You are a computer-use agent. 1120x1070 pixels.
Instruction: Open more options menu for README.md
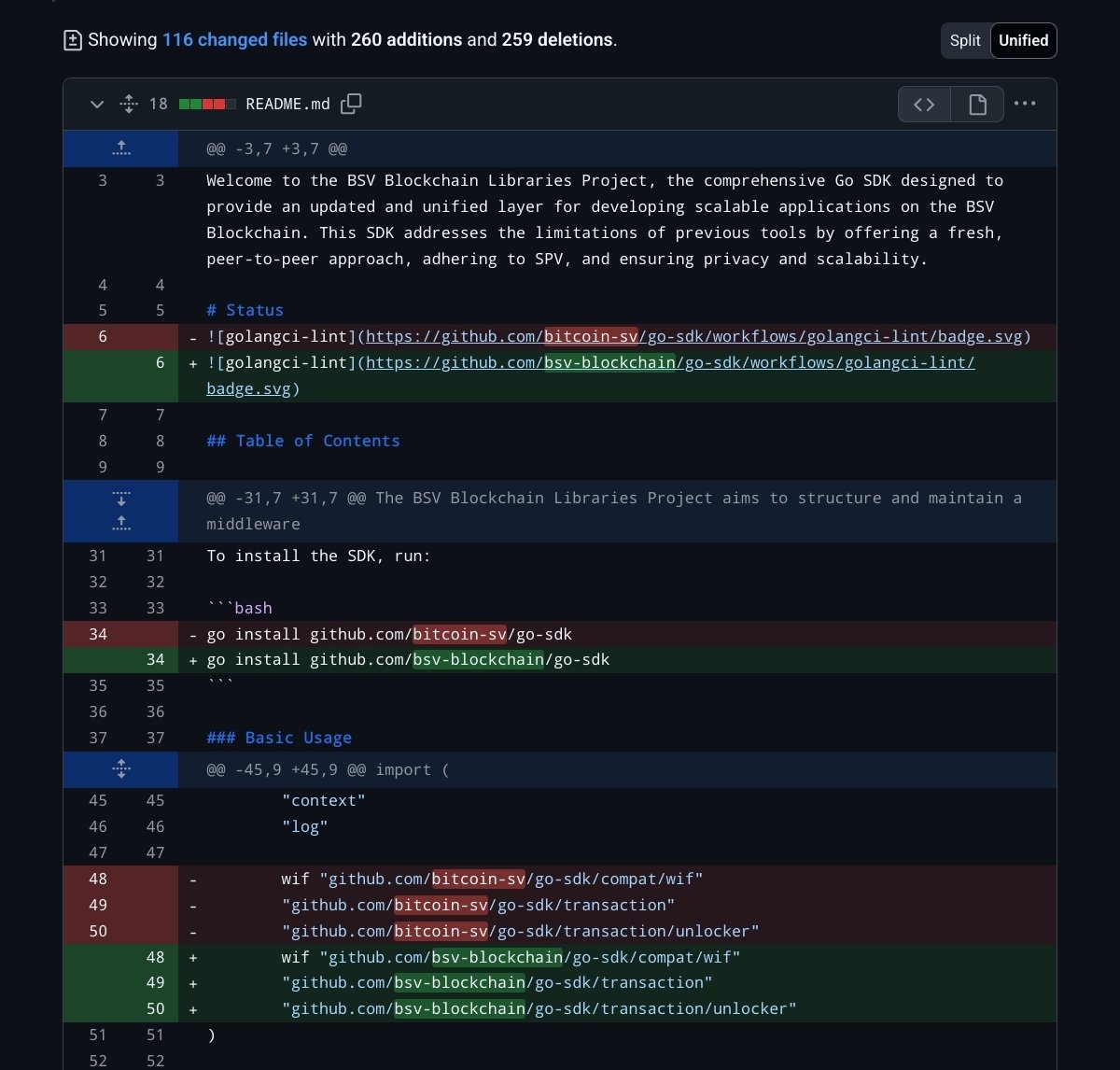(x=1025, y=104)
